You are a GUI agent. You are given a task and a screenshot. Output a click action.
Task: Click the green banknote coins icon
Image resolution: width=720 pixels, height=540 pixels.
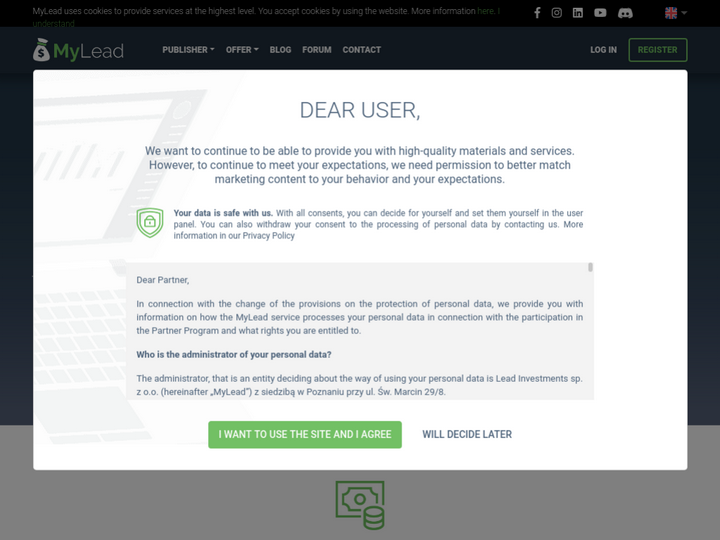coord(360,505)
